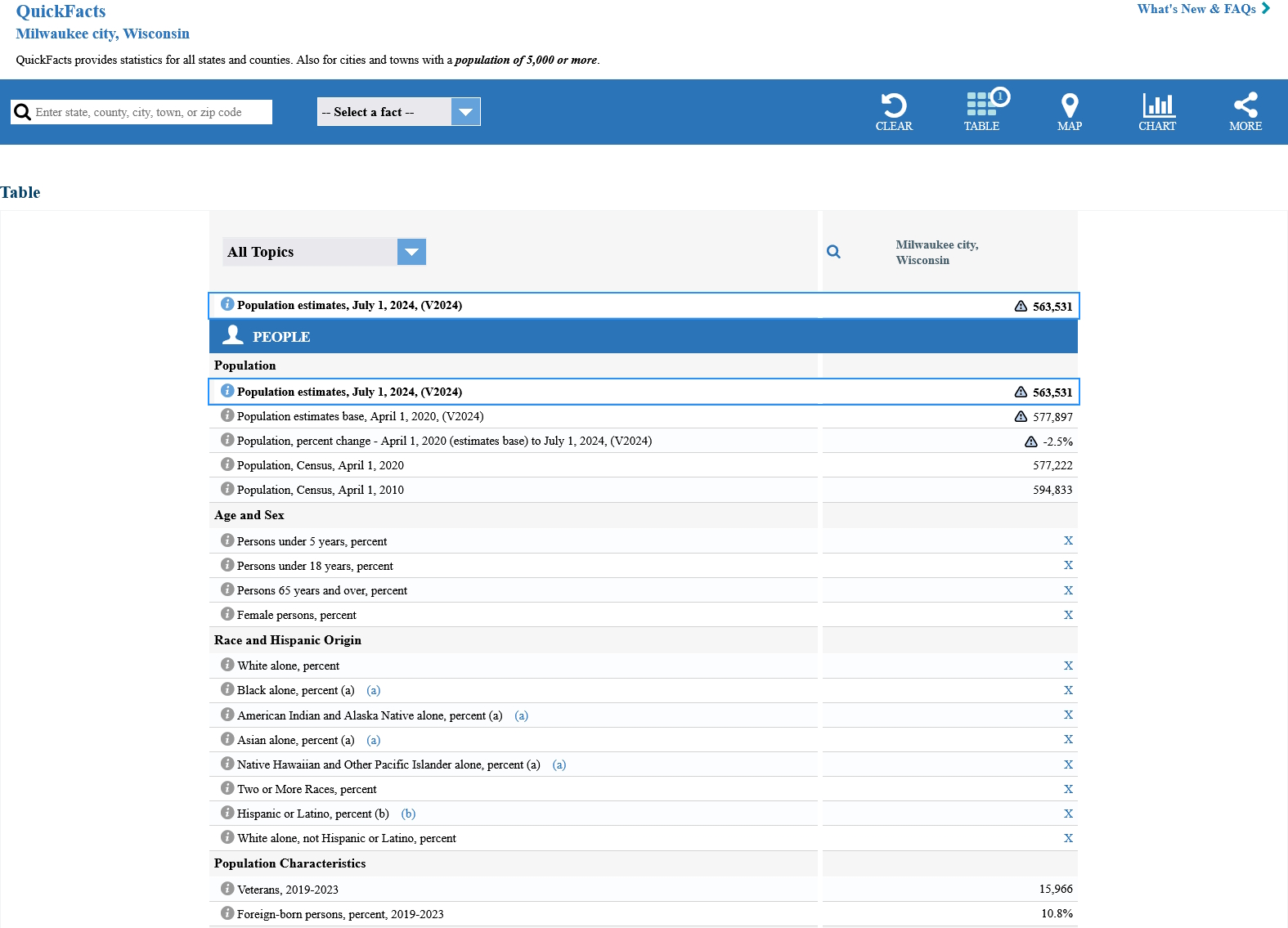Expand the All Topics dropdown
This screenshot has height=928, width=1288.
pyautogui.click(x=325, y=252)
